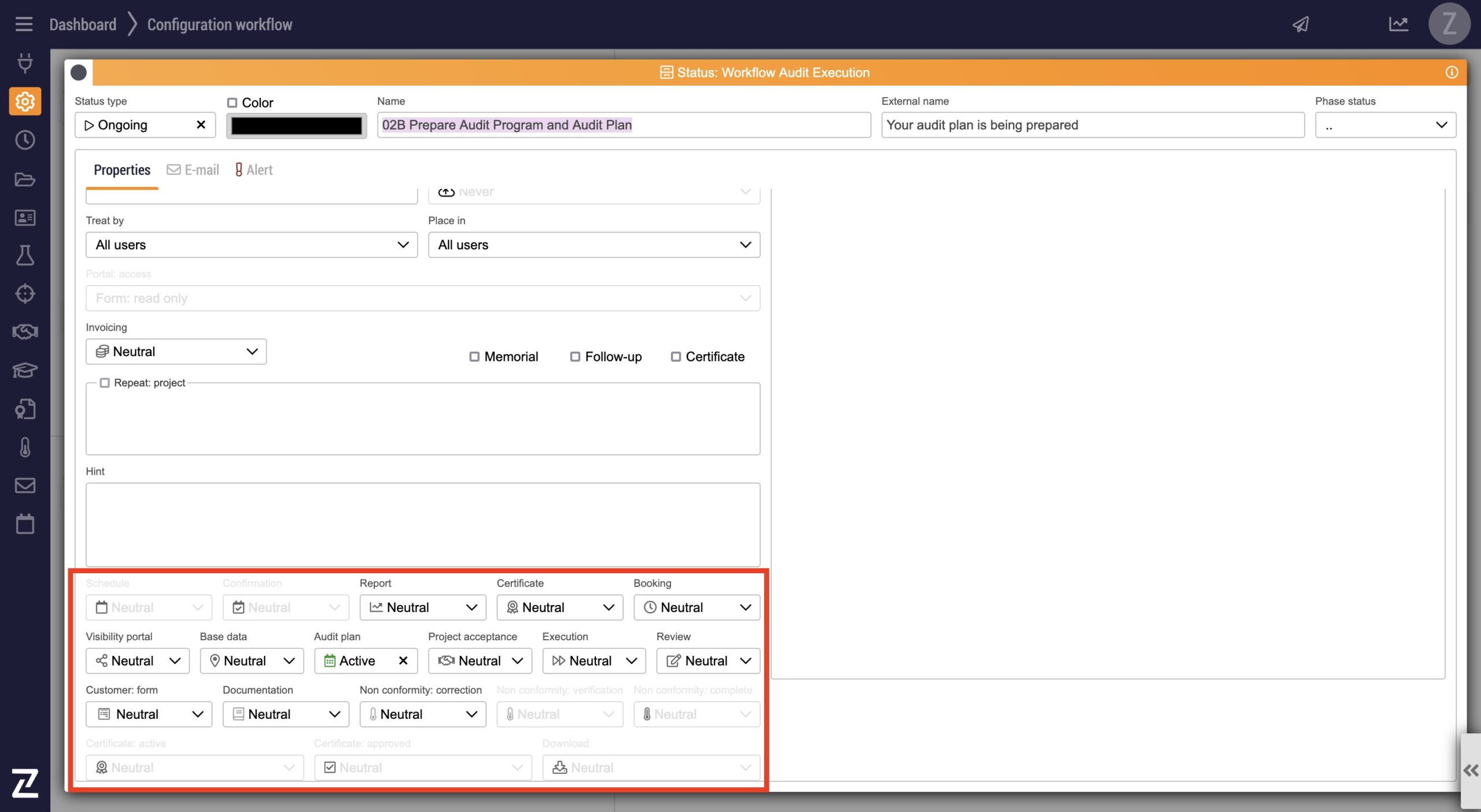Screen dimensions: 1481x812
Task: Tick the Follow-up checkbox
Action: pyautogui.click(x=575, y=357)
